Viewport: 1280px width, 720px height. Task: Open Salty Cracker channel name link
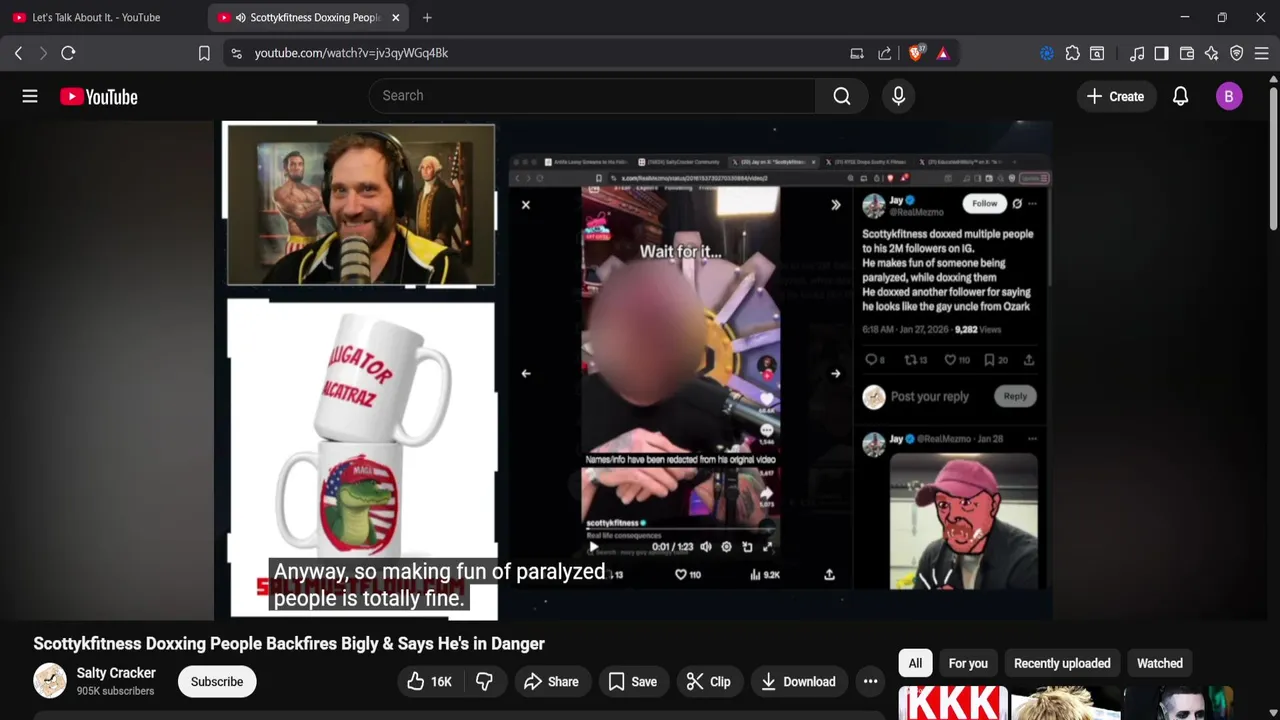tap(116, 673)
